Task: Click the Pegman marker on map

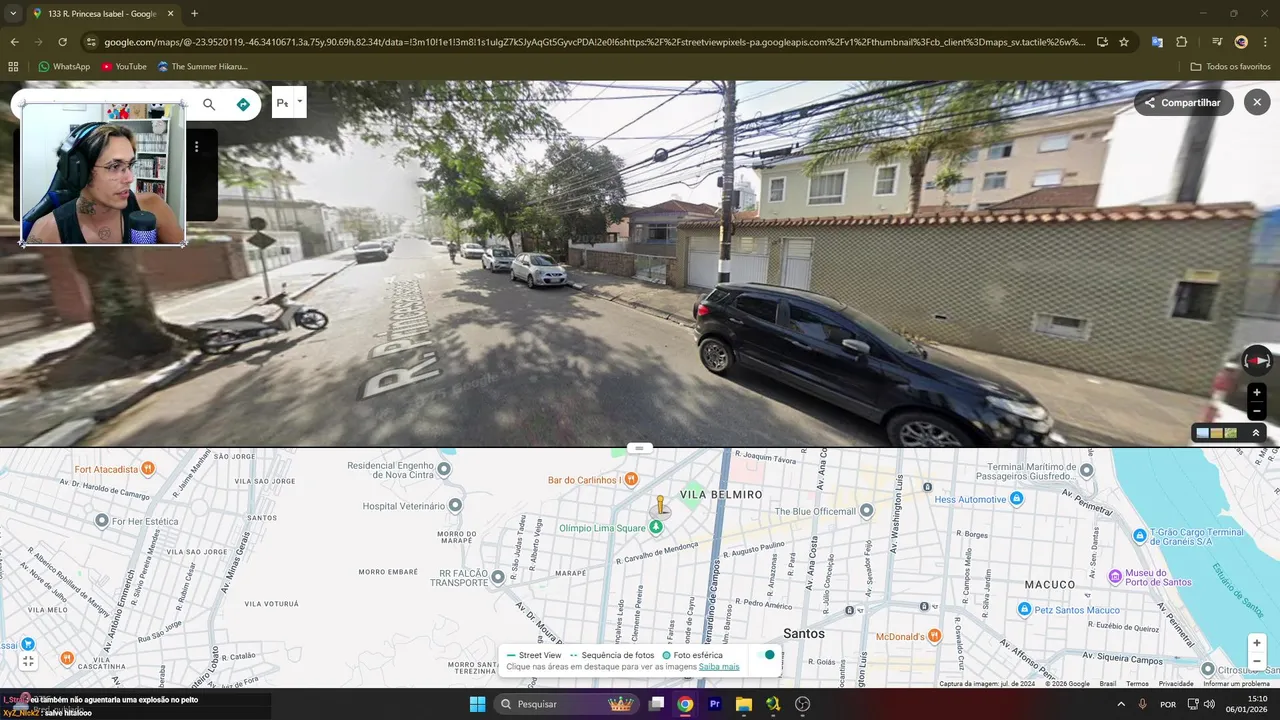Action: (660, 504)
